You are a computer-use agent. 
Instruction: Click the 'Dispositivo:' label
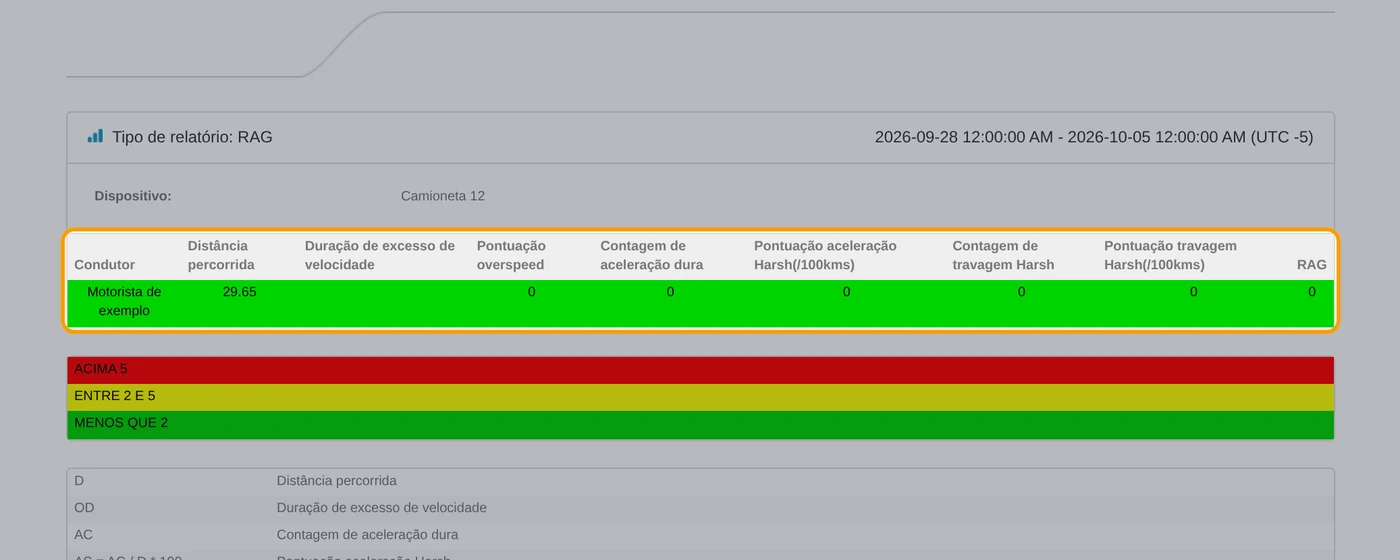[133, 196]
